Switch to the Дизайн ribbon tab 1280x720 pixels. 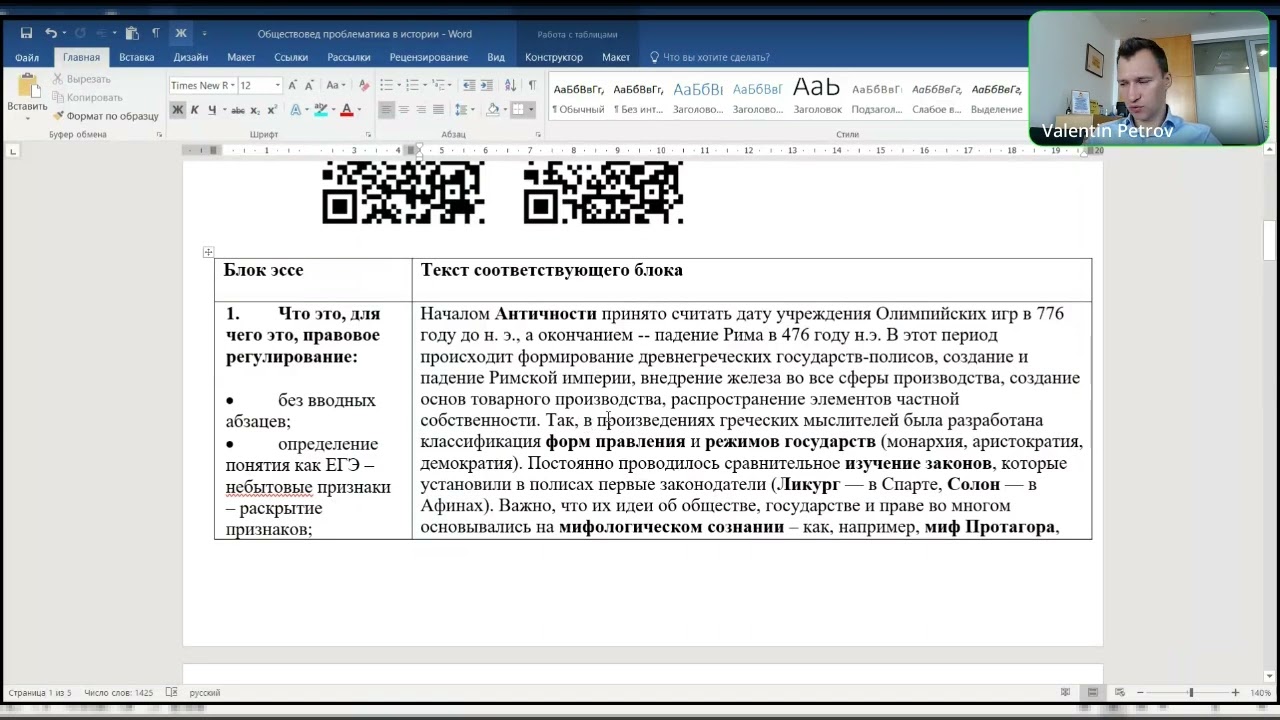(190, 57)
